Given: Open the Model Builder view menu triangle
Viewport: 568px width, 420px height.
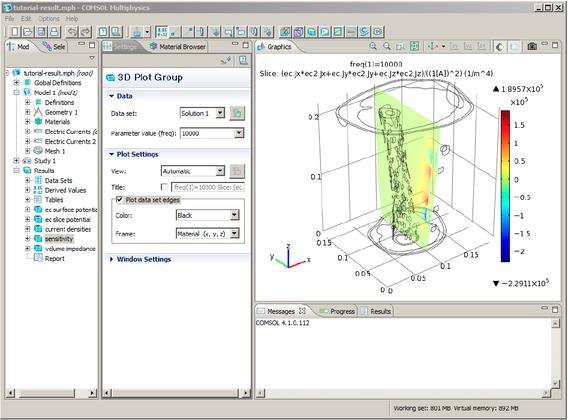Looking at the screenshot, I should [92, 58].
